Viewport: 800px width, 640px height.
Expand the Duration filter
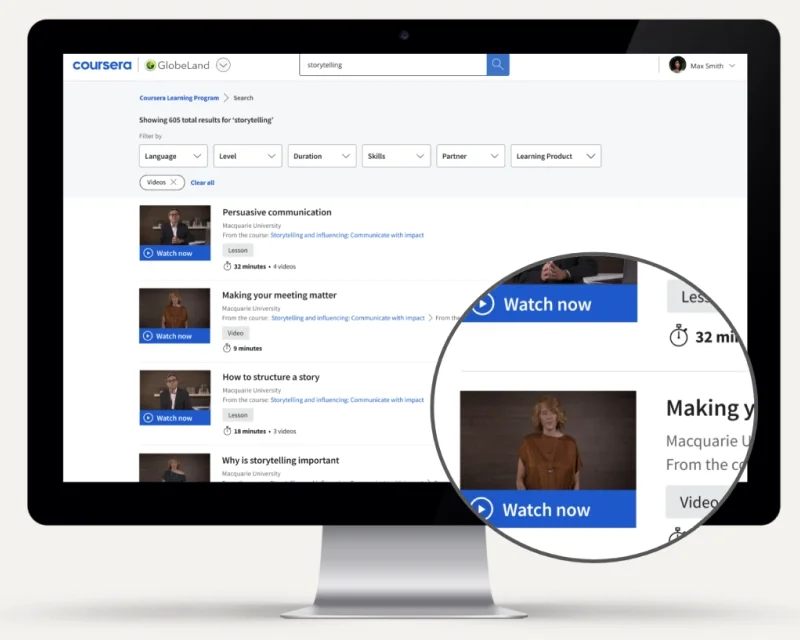pyautogui.click(x=321, y=156)
